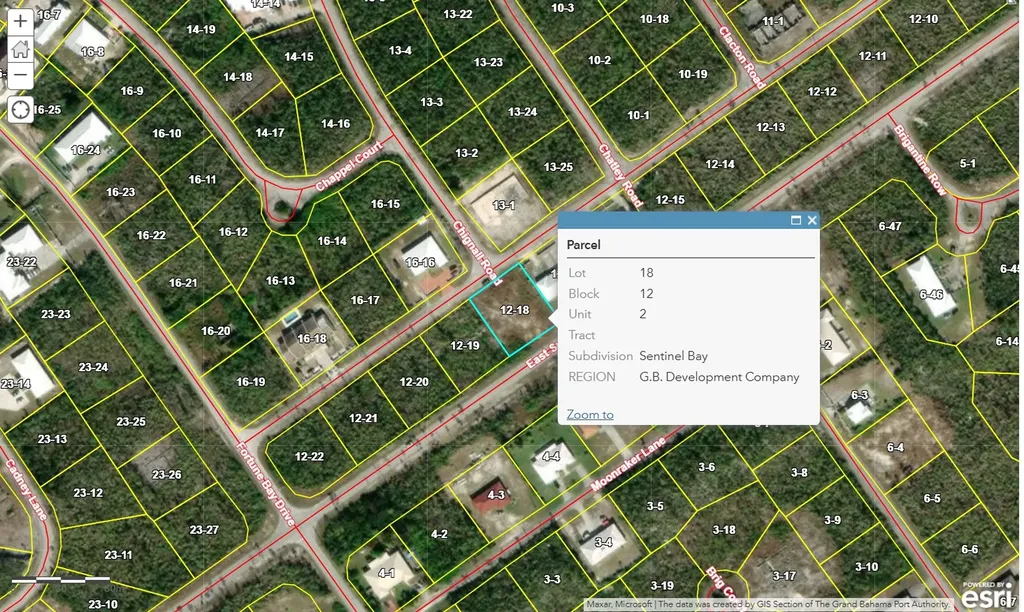This screenshot has width=1024, height=612.
Task: Activate the find my location button
Action: click(x=20, y=109)
